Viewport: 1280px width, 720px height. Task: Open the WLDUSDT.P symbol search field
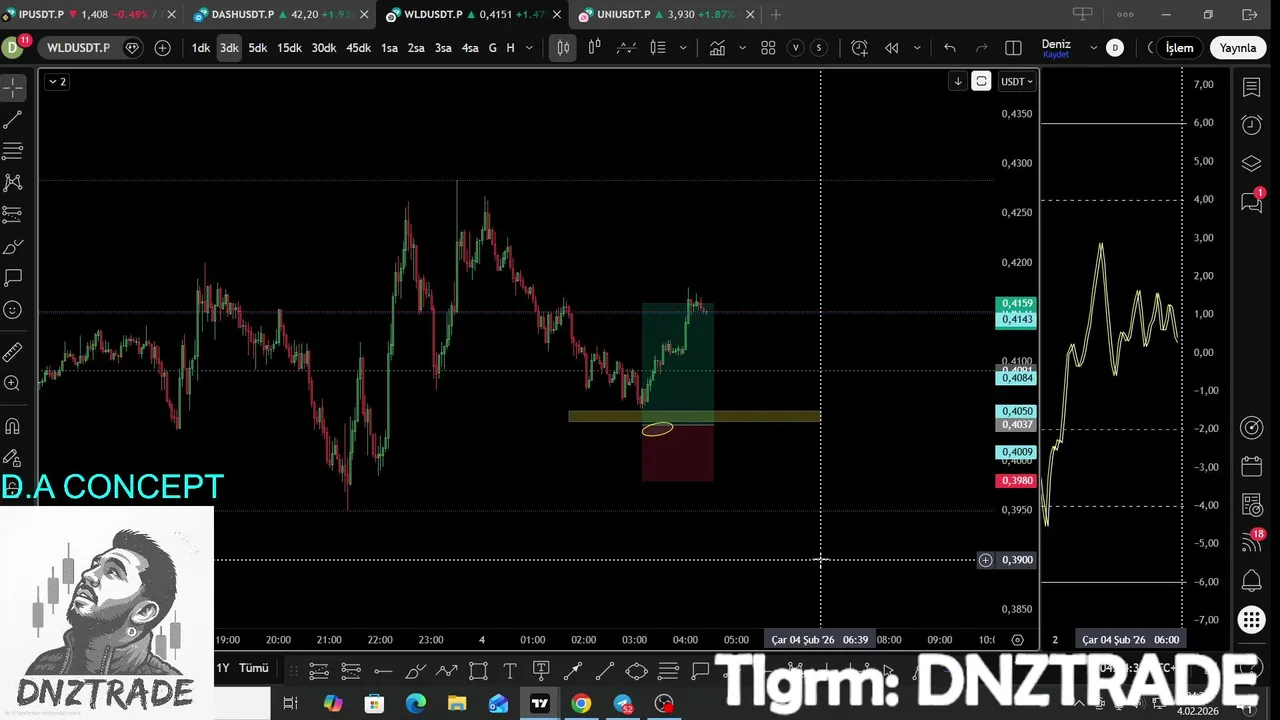click(x=78, y=48)
